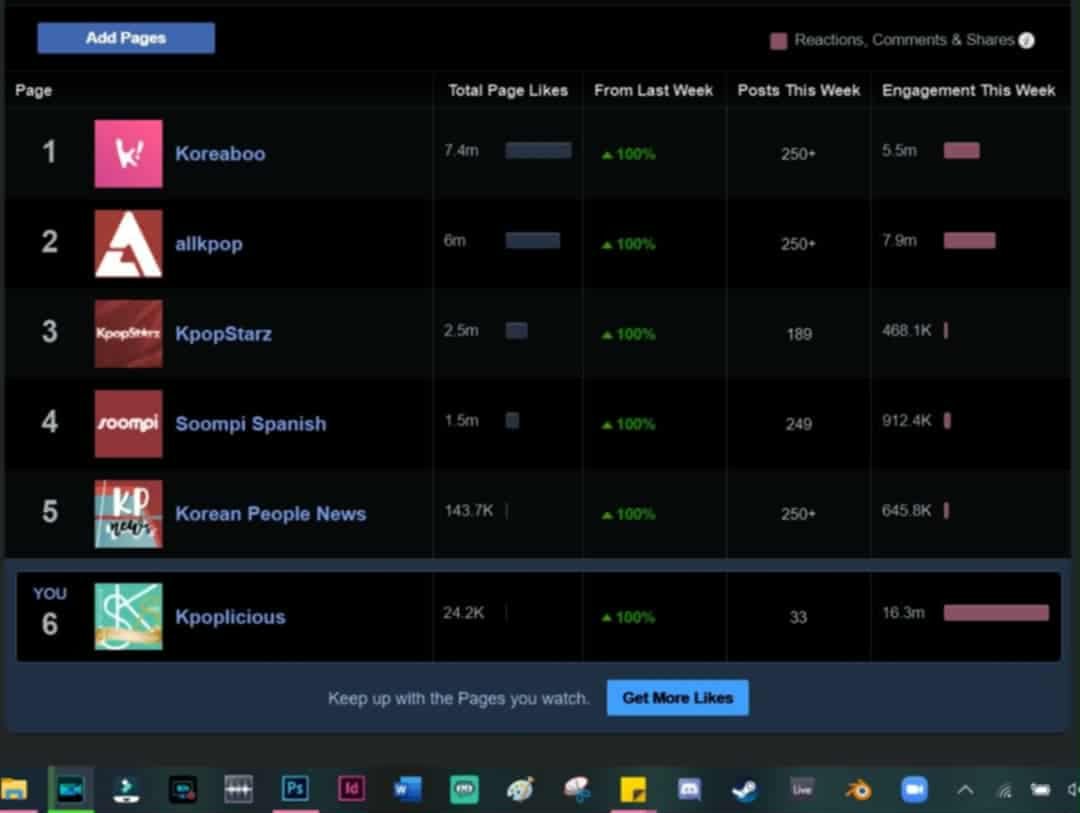Open InDesign from the taskbar
The width and height of the screenshot is (1080, 813).
coord(351,788)
